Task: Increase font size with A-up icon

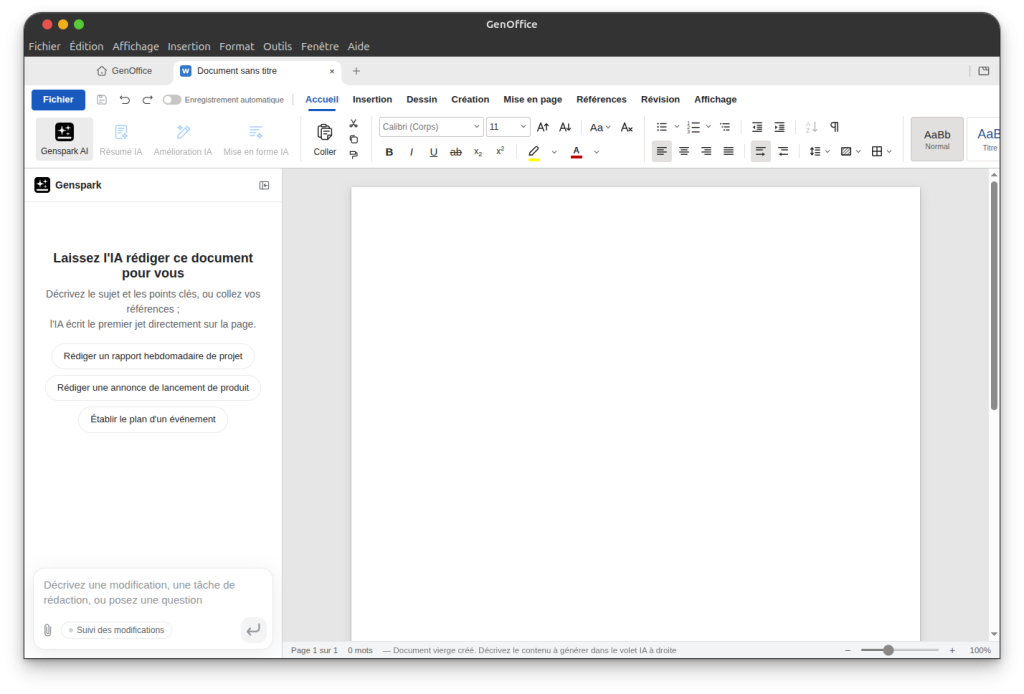Action: click(543, 127)
